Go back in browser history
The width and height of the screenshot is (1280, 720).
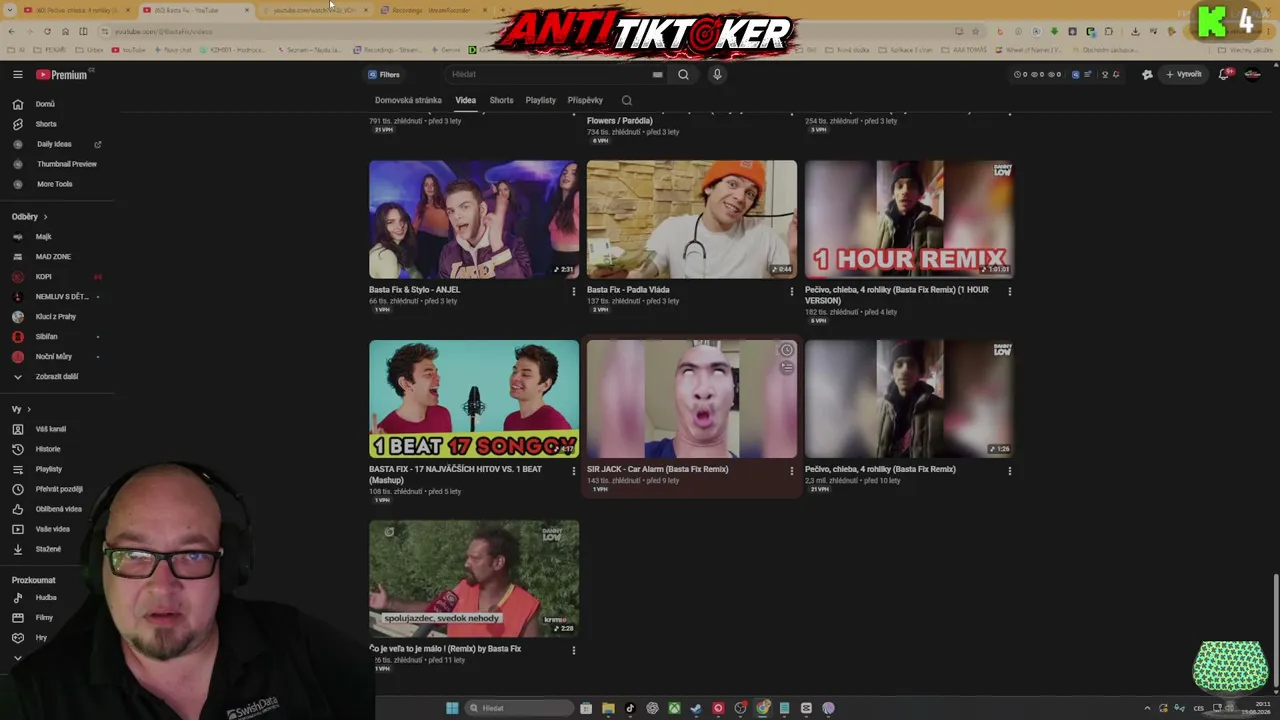click(x=11, y=31)
